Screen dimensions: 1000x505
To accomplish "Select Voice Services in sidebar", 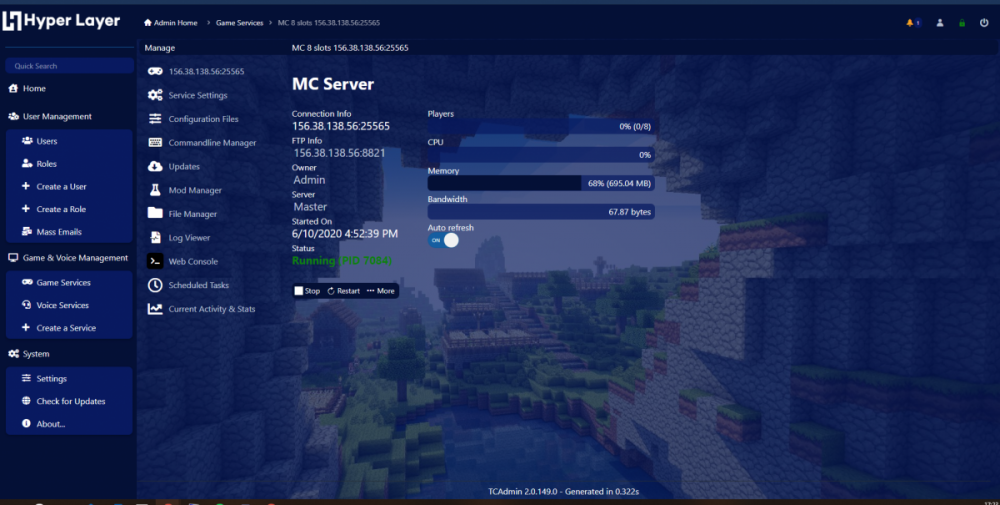I will point(62,305).
